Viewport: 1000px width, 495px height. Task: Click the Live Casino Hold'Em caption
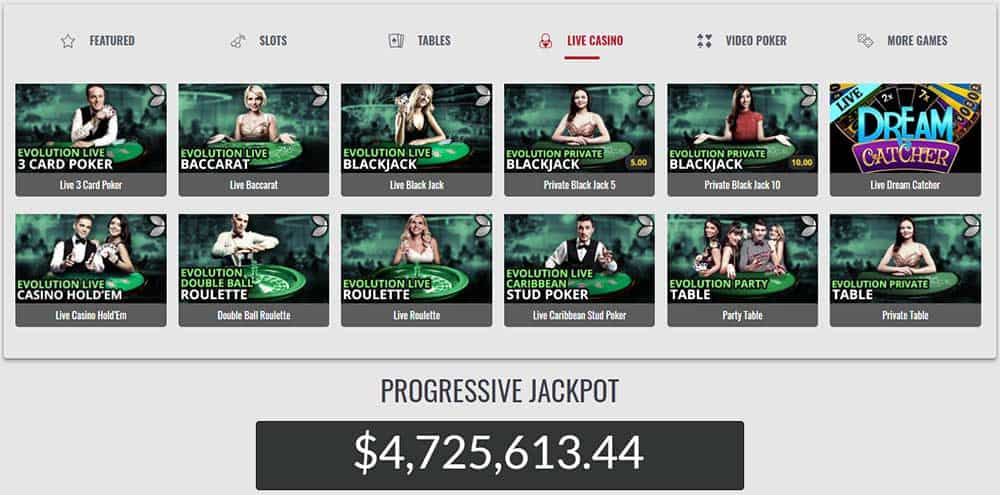[x=91, y=315]
